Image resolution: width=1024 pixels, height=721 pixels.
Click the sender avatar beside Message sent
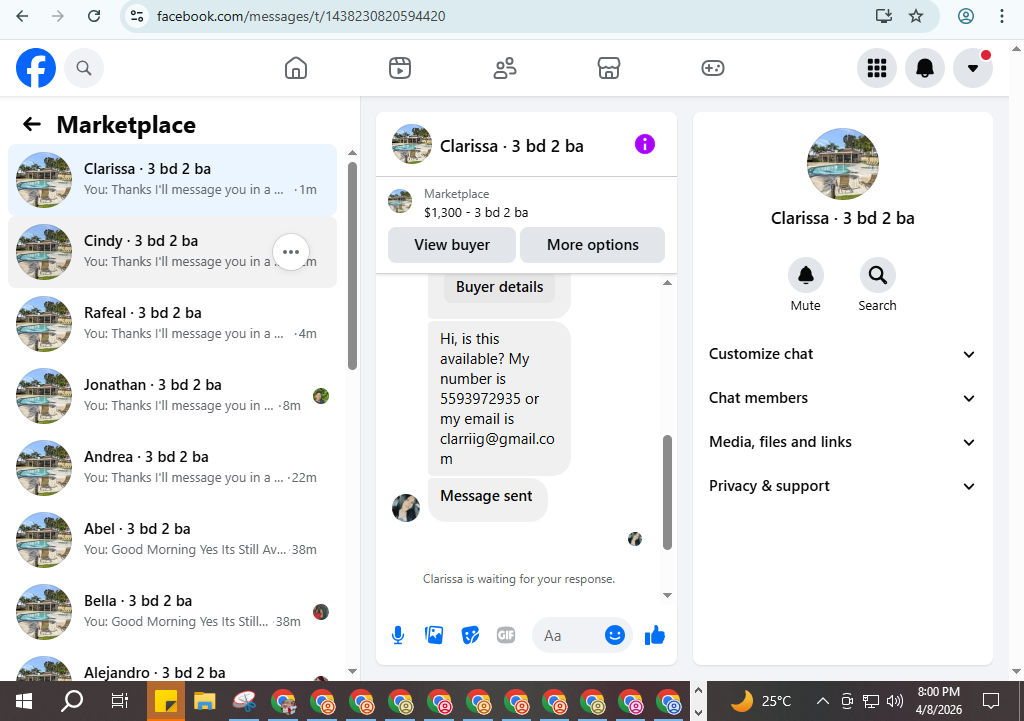406,508
